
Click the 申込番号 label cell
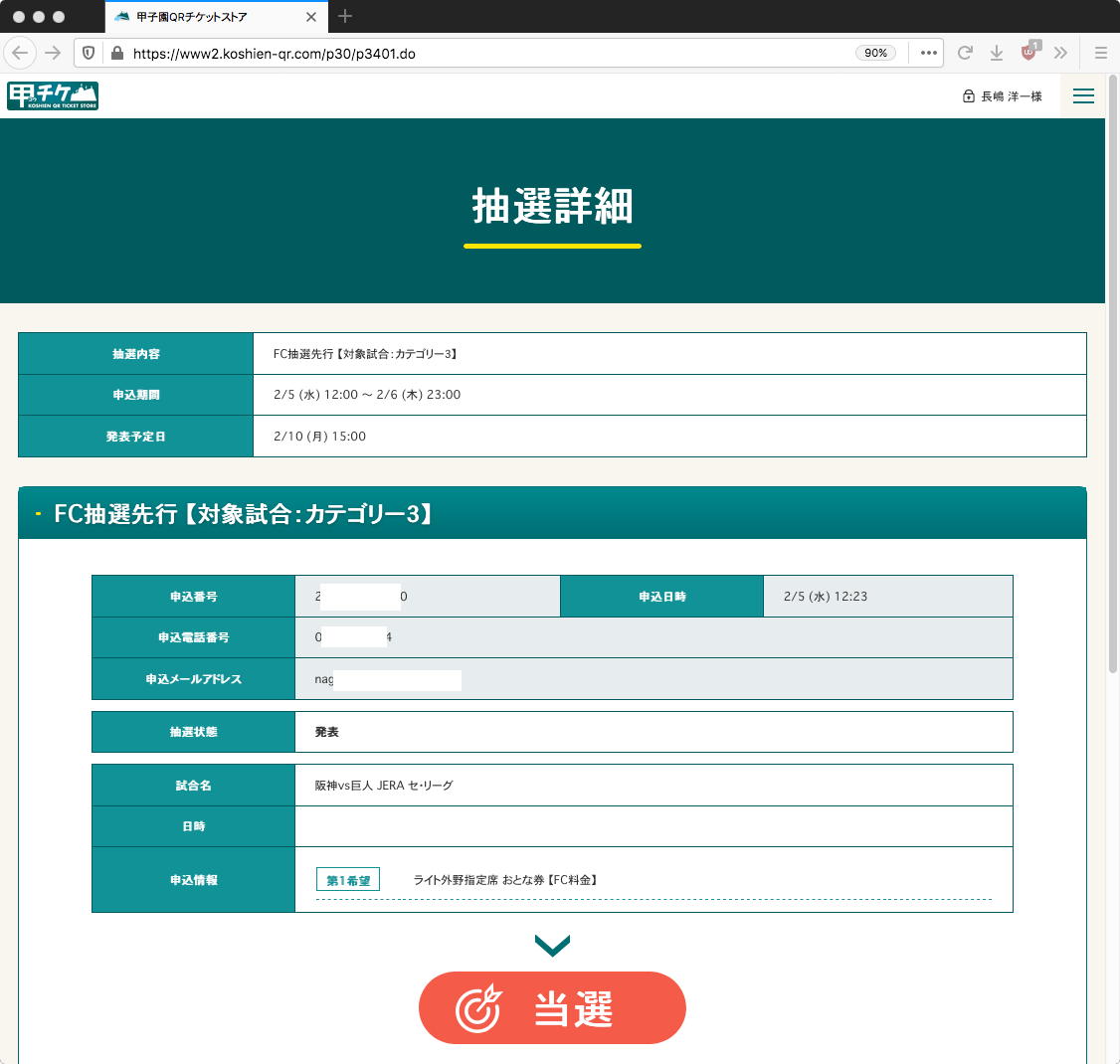click(194, 597)
